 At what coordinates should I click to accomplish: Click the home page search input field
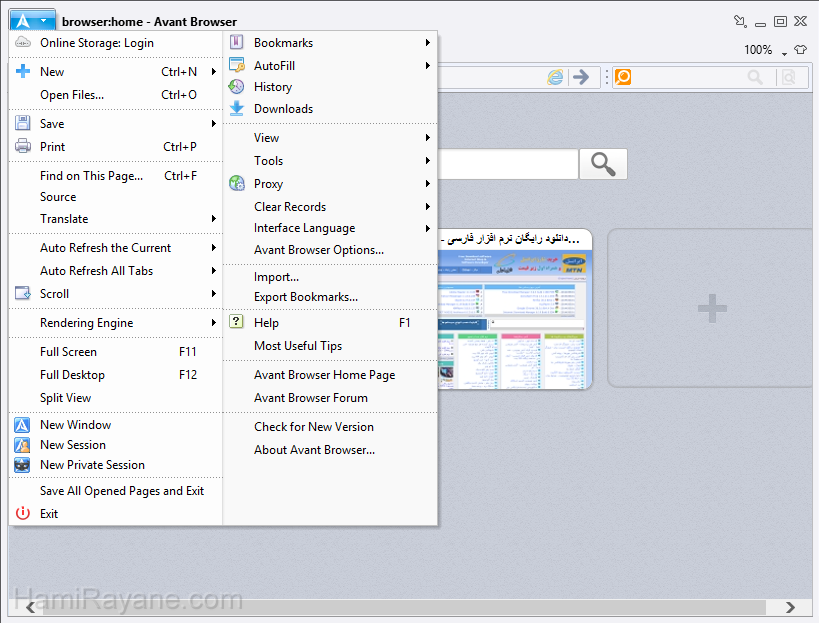pyautogui.click(x=508, y=164)
